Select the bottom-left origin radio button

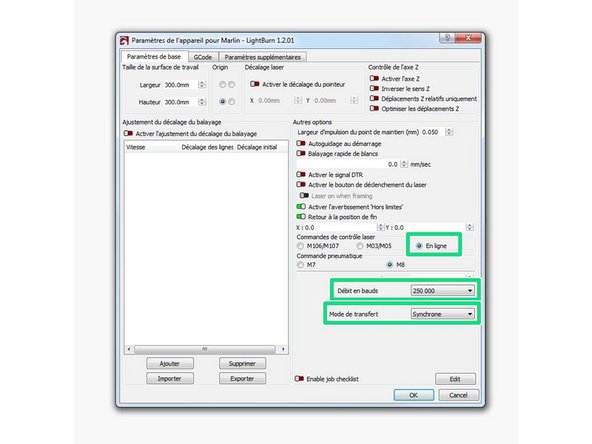223,102
